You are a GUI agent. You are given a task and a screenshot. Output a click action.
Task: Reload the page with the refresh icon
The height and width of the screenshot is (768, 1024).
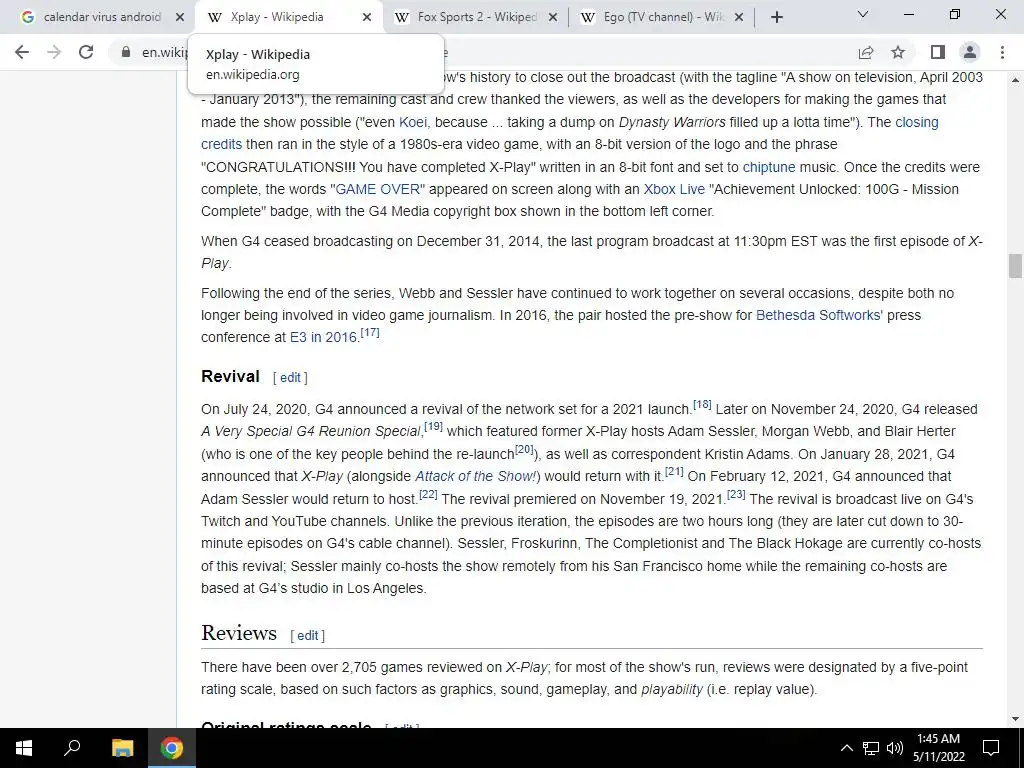pyautogui.click(x=86, y=52)
